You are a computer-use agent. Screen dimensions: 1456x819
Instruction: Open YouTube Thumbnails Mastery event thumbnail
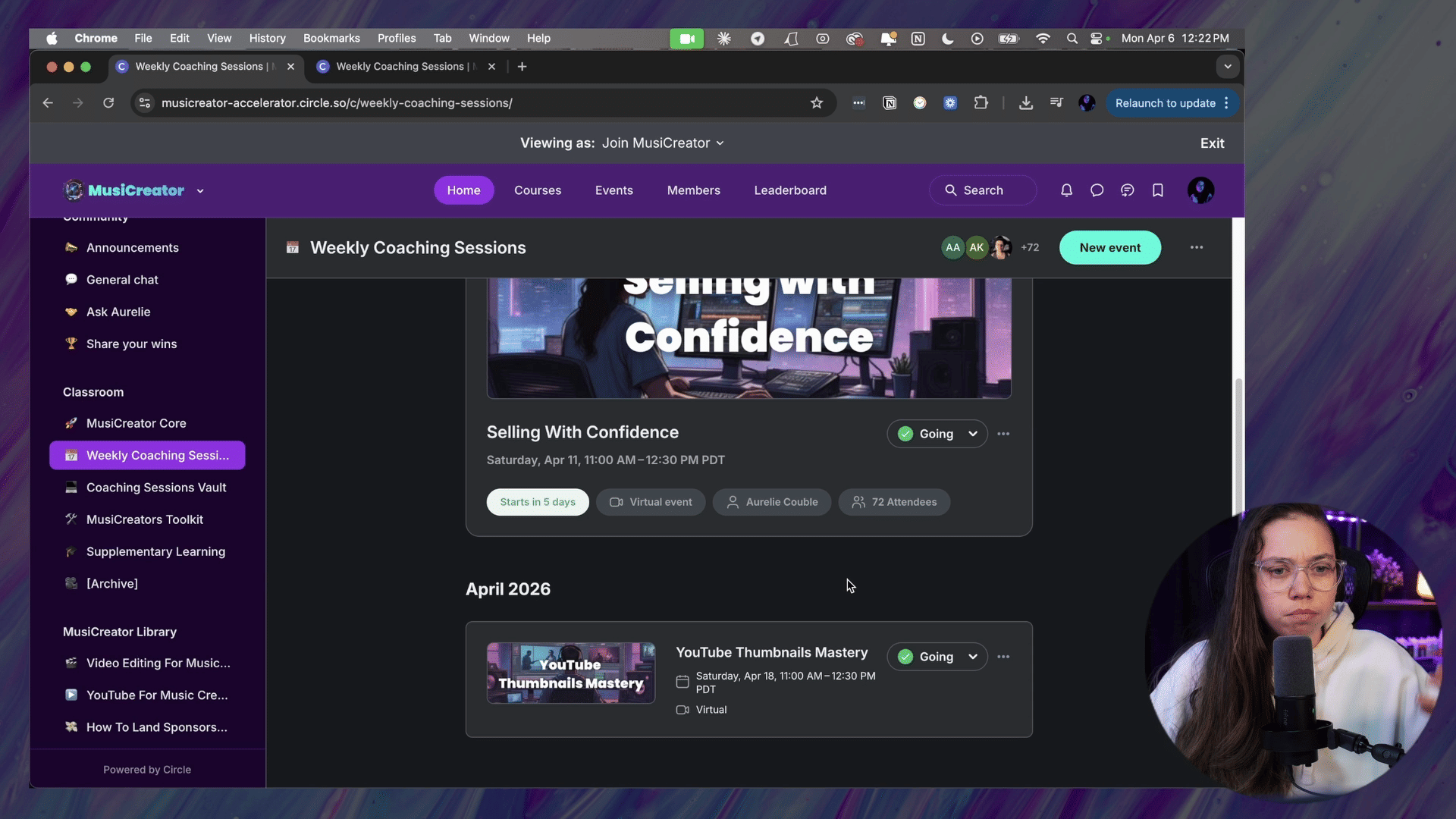tap(570, 673)
